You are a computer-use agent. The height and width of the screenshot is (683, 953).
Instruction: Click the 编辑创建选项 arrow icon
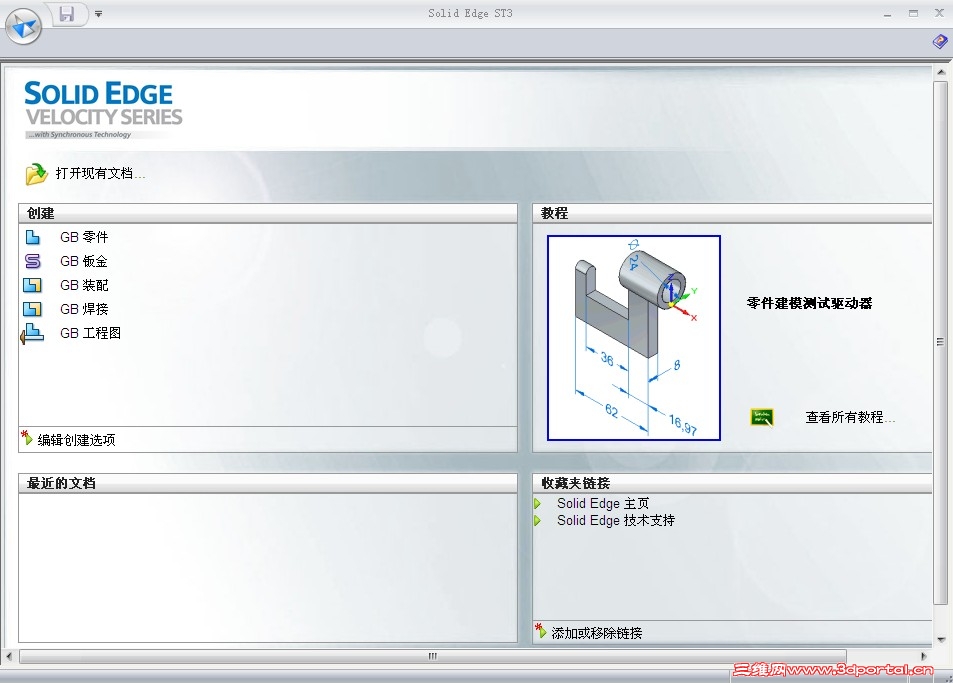tap(27, 438)
